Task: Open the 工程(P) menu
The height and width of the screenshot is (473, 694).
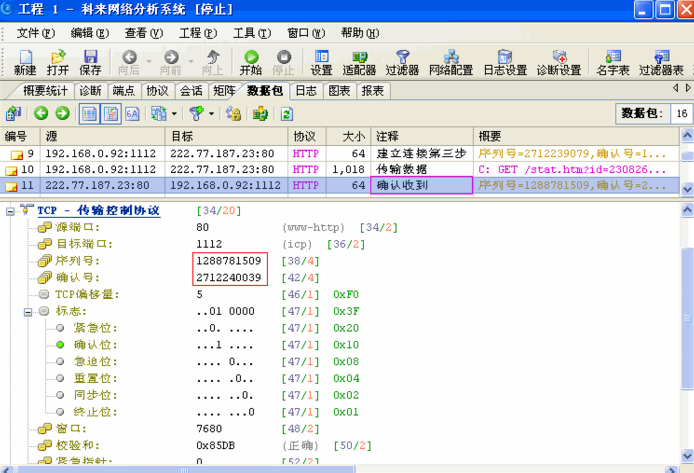Action: coord(198,33)
